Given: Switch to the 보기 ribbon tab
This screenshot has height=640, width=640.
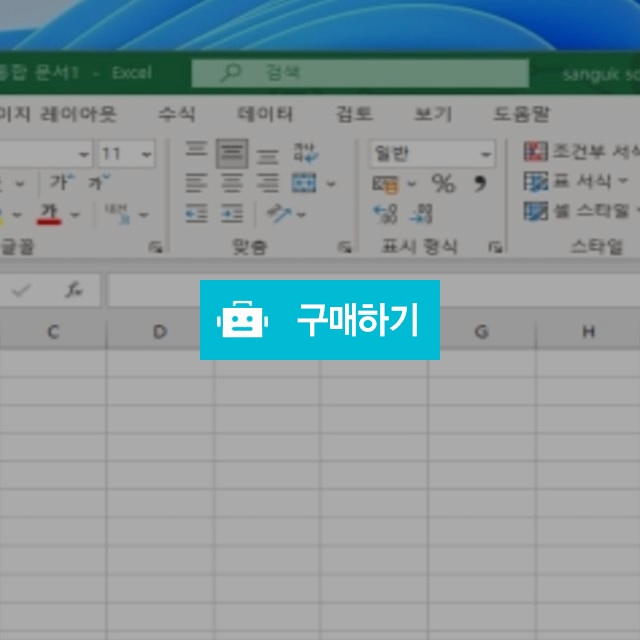Looking at the screenshot, I should click(433, 114).
